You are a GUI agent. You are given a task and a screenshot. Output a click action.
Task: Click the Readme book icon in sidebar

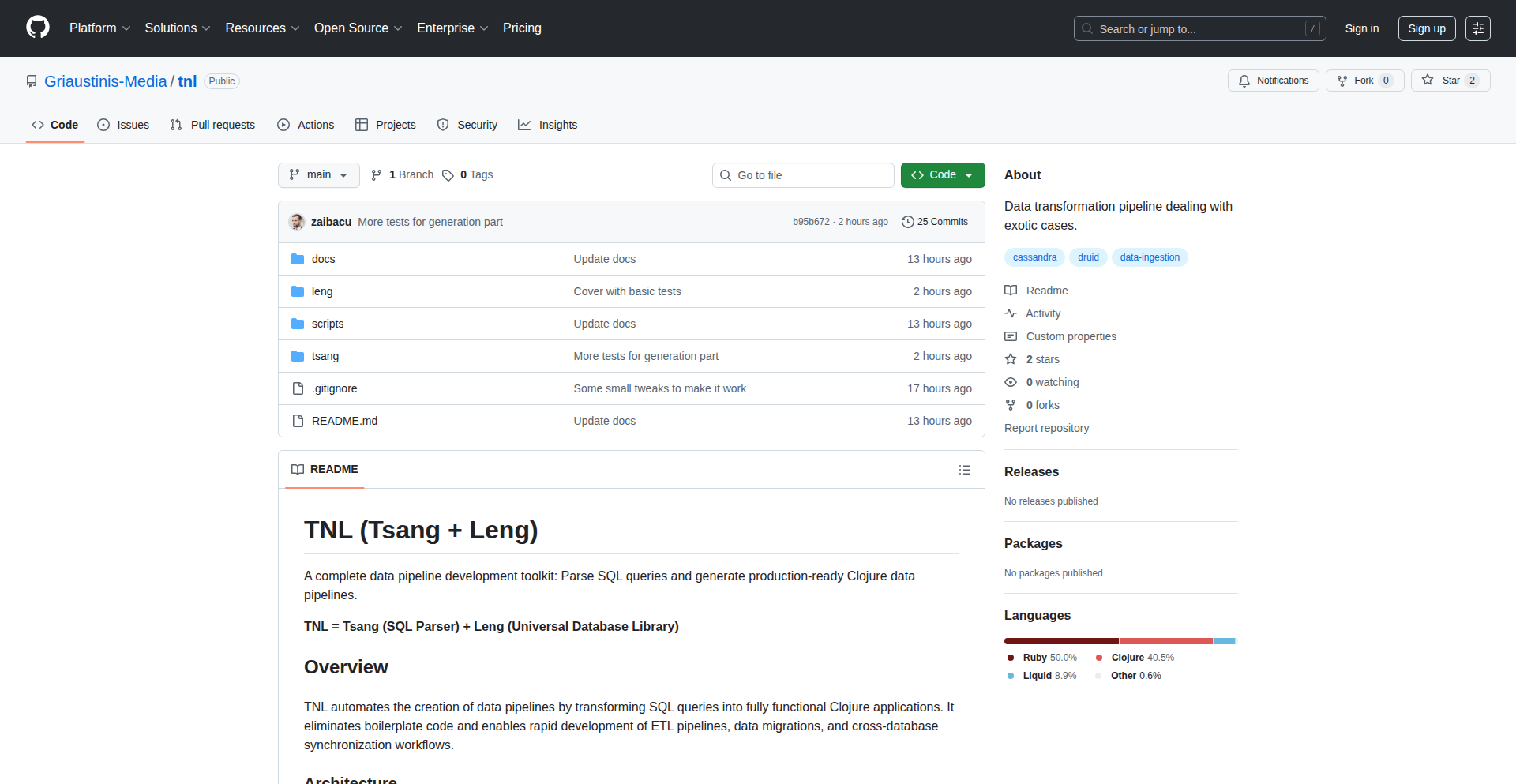click(x=1011, y=290)
